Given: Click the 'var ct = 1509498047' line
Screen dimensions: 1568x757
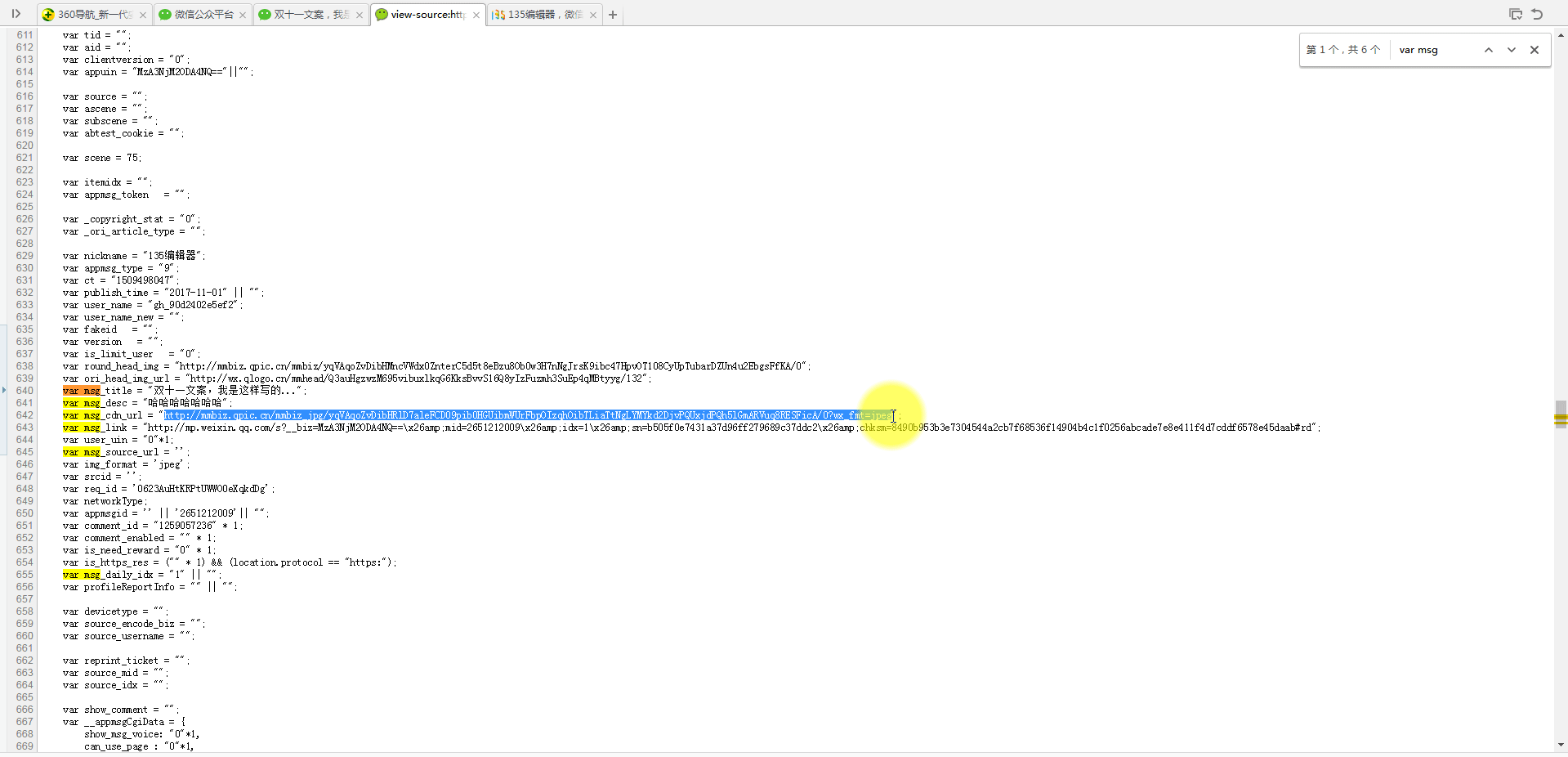Looking at the screenshot, I should pyautogui.click(x=121, y=280).
